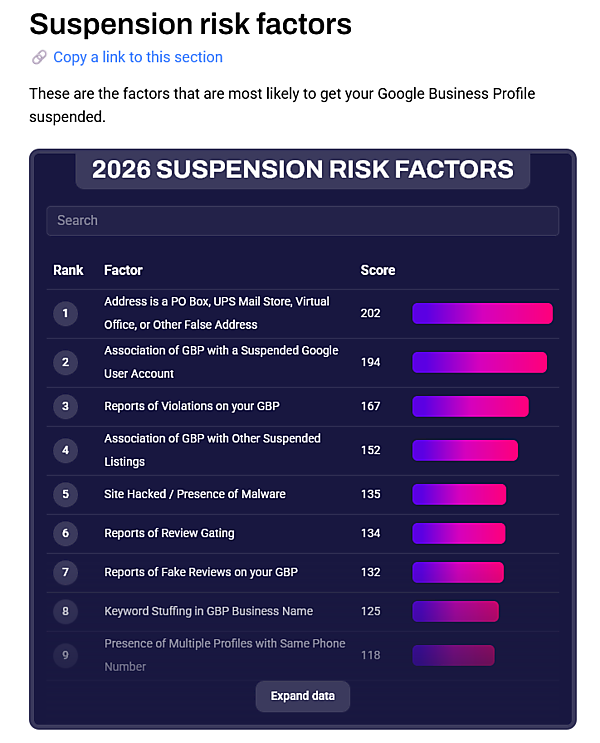
Task: Copy a link to this section
Action: coord(138,58)
